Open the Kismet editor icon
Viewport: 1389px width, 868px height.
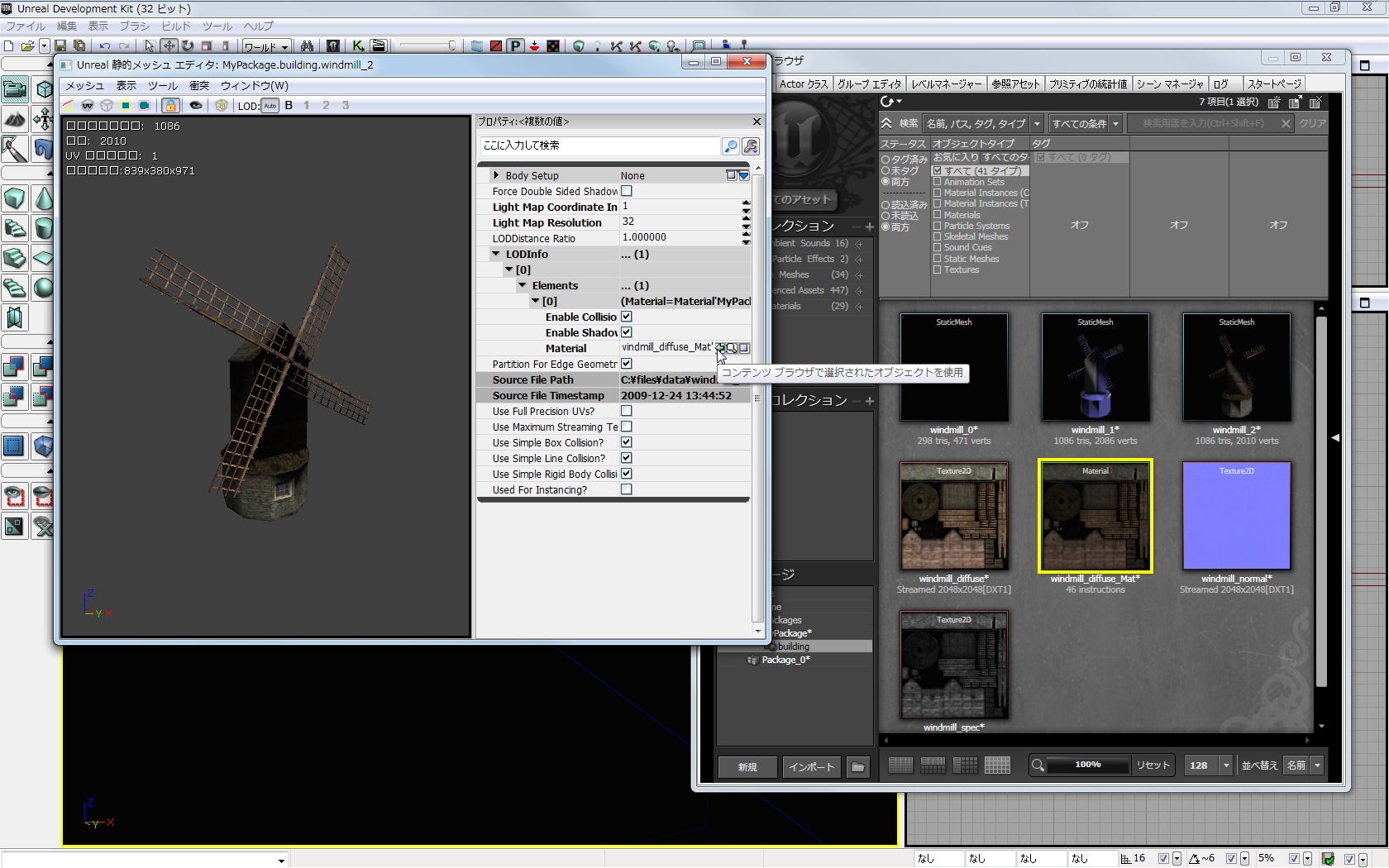(358, 46)
